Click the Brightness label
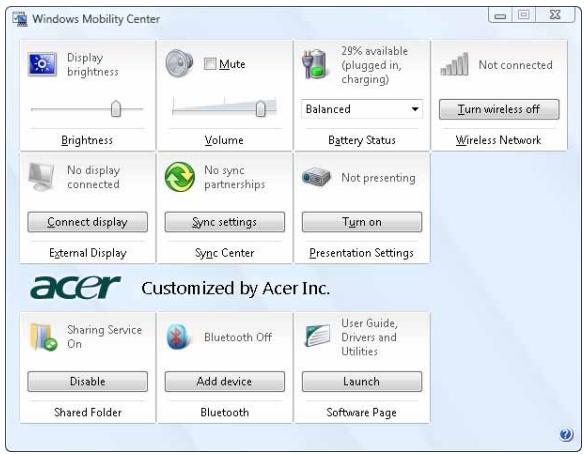The image size is (584, 454). 87,140
